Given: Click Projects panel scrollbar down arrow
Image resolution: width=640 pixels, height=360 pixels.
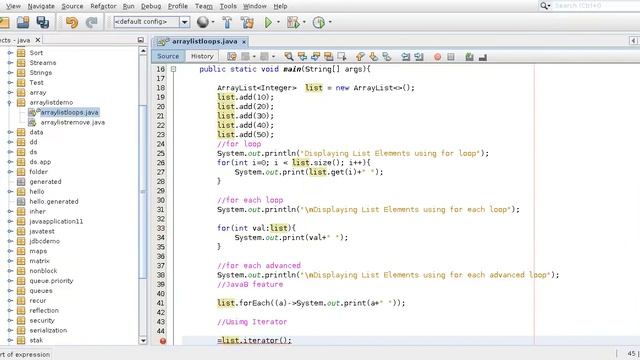Looking at the screenshot, I should click(143, 340).
